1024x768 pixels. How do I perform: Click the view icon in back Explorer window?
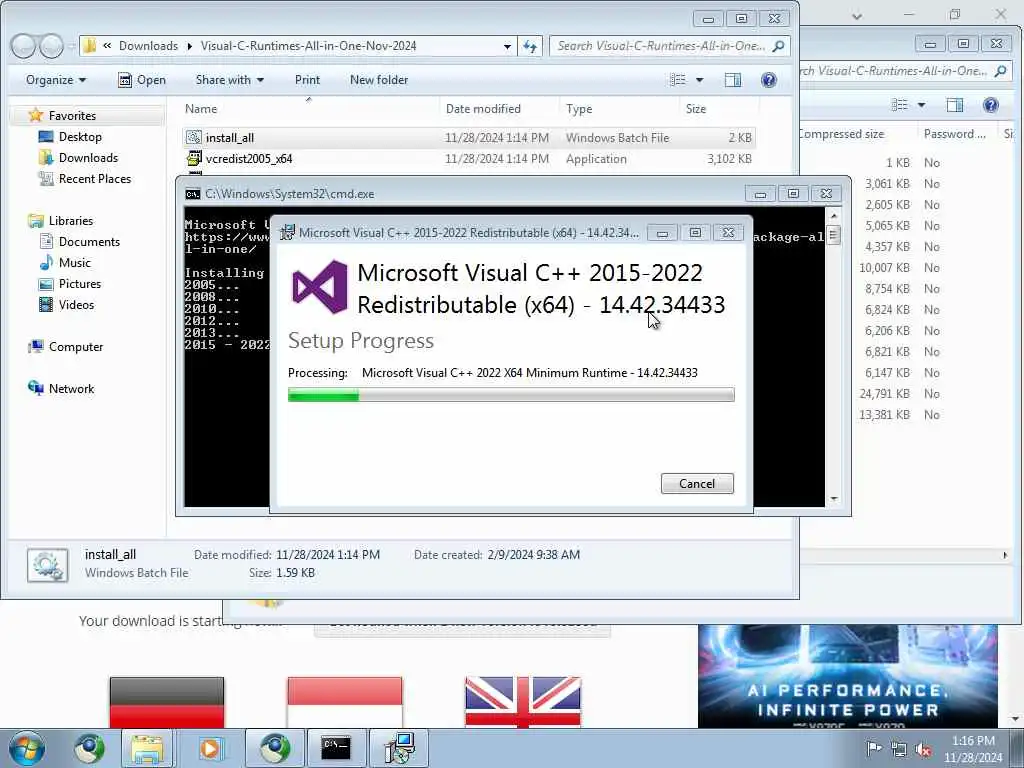(900, 105)
